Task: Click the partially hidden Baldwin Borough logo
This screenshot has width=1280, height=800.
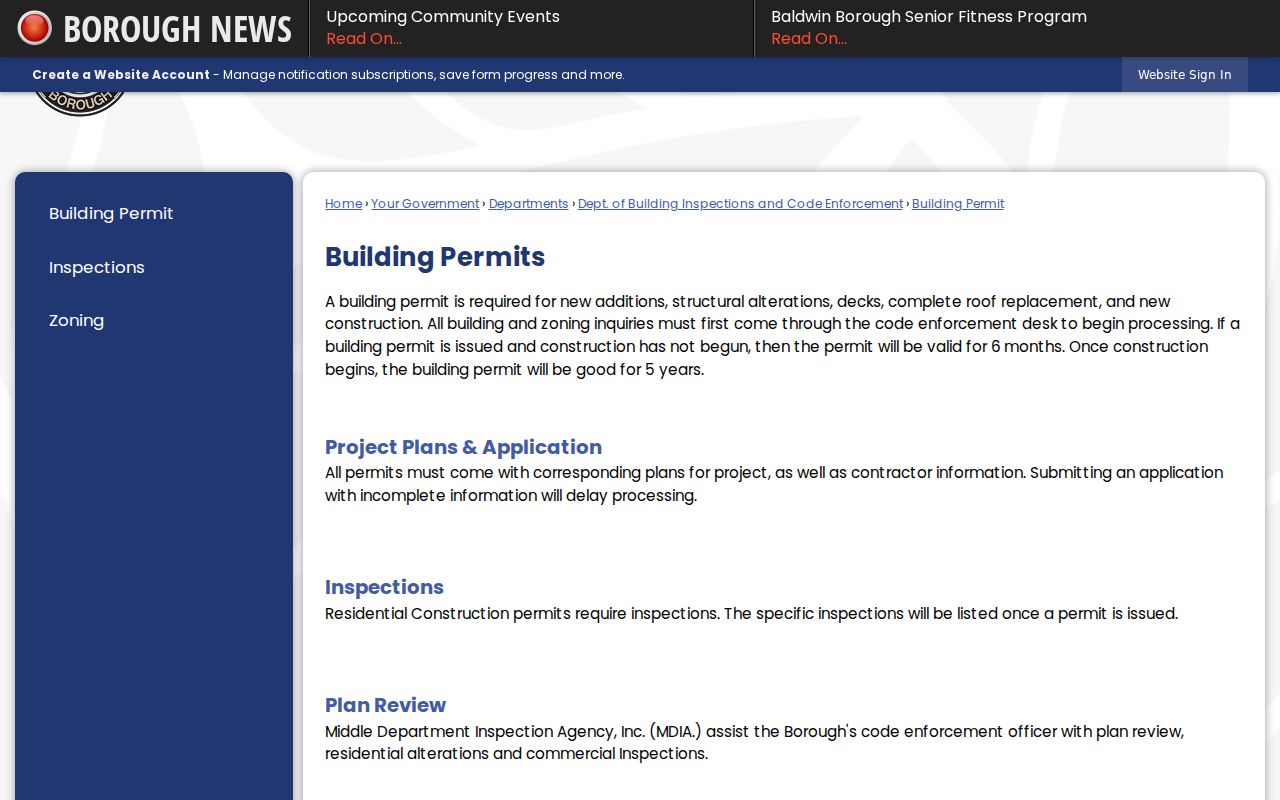Action: [x=80, y=104]
